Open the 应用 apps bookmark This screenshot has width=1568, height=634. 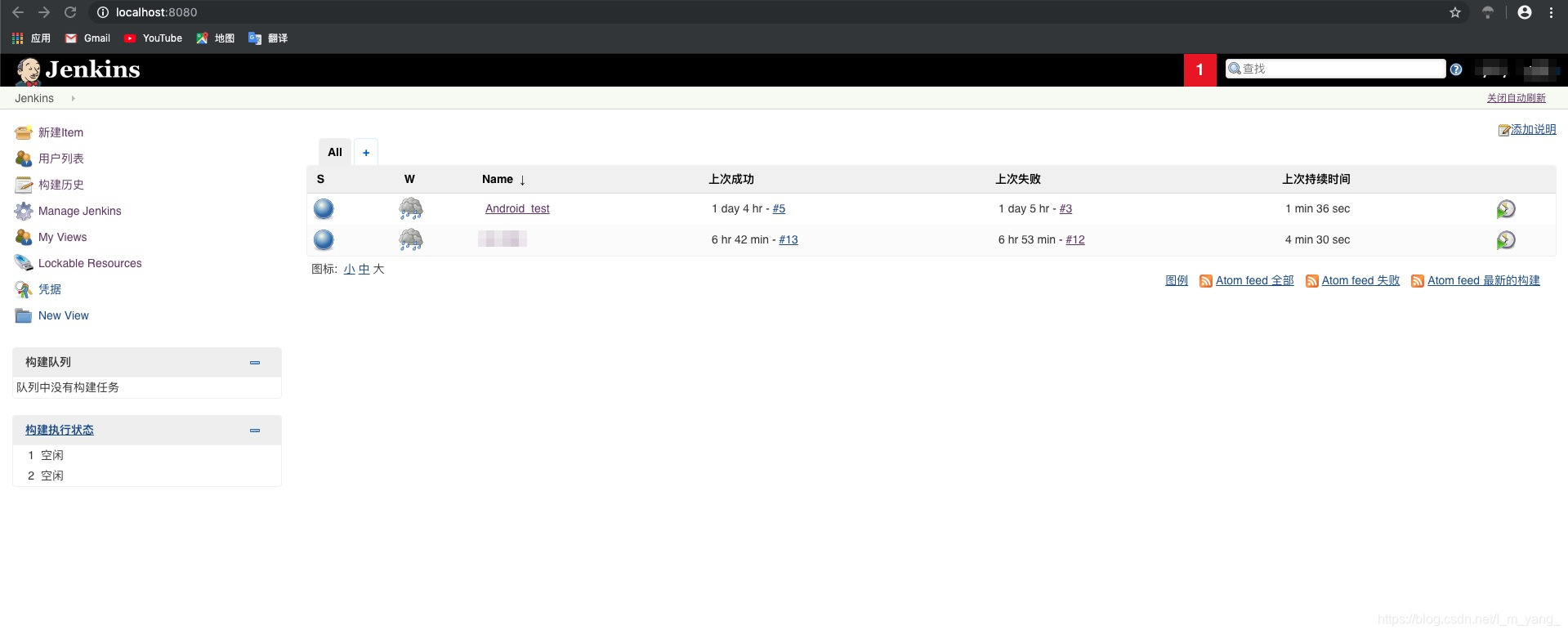pyautogui.click(x=31, y=38)
